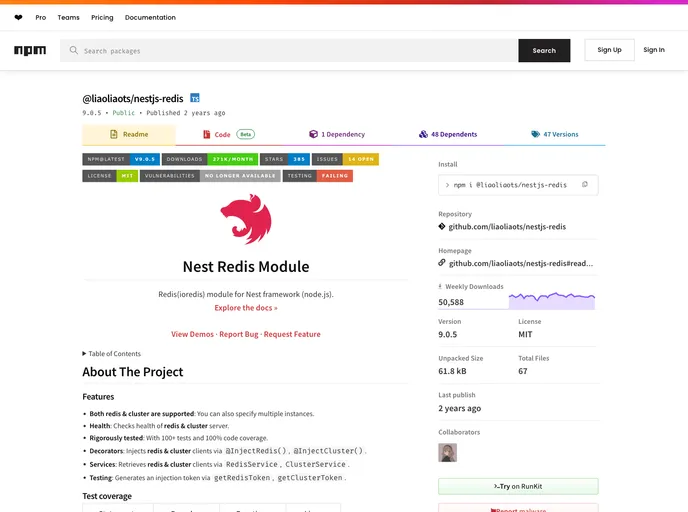Click the git repository diamond icon
This screenshot has height=512, width=688.
pyautogui.click(x=442, y=226)
